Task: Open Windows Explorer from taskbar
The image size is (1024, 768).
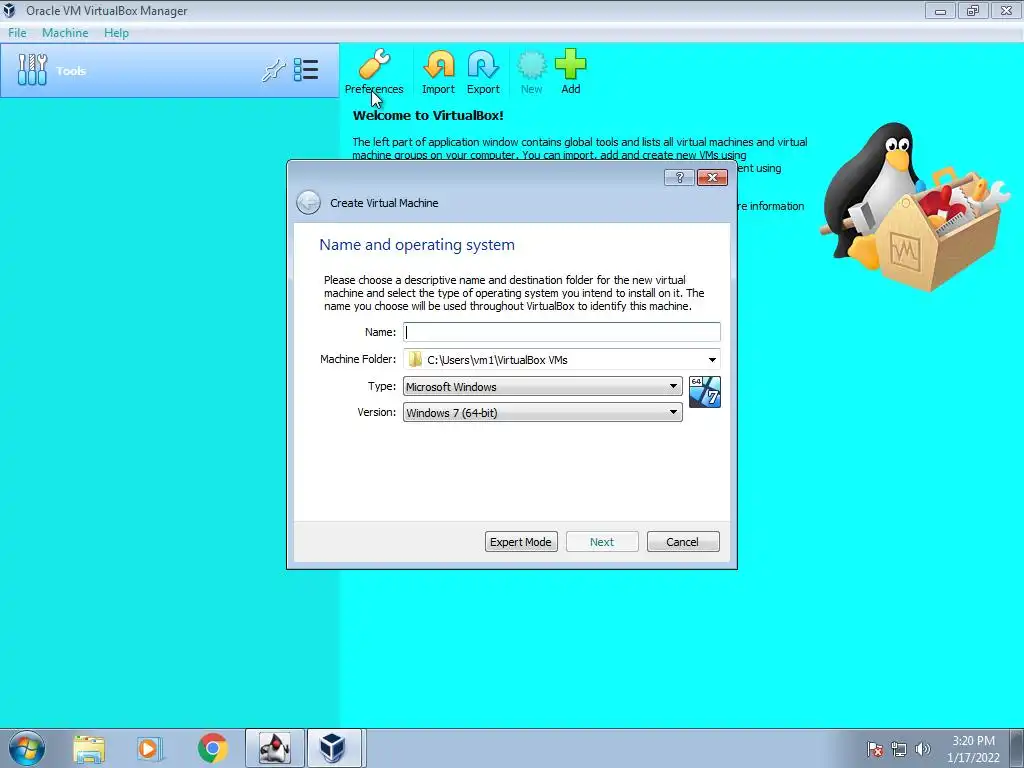Action: pos(89,748)
